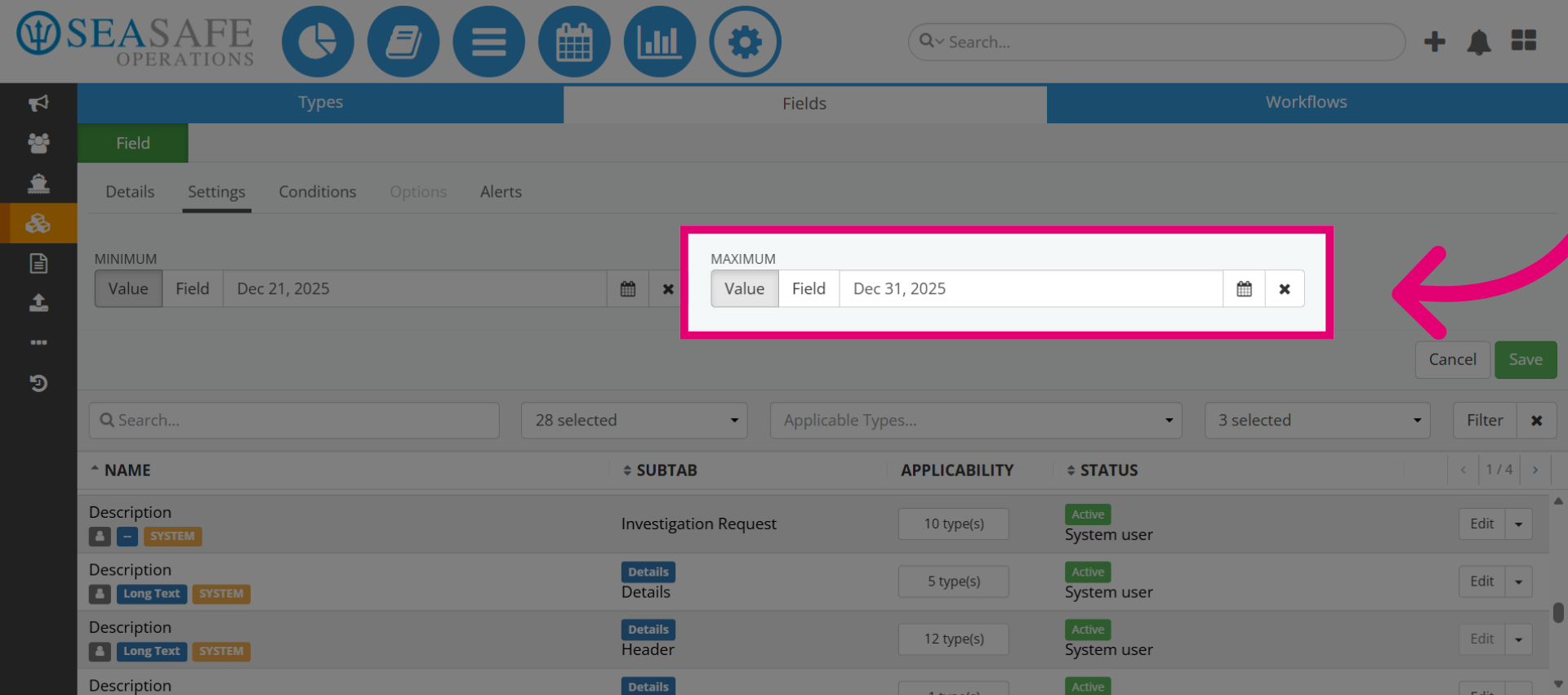The image size is (1568, 695).
Task: Expand Edit options for the 5 type(s) row
Action: coord(1519,581)
